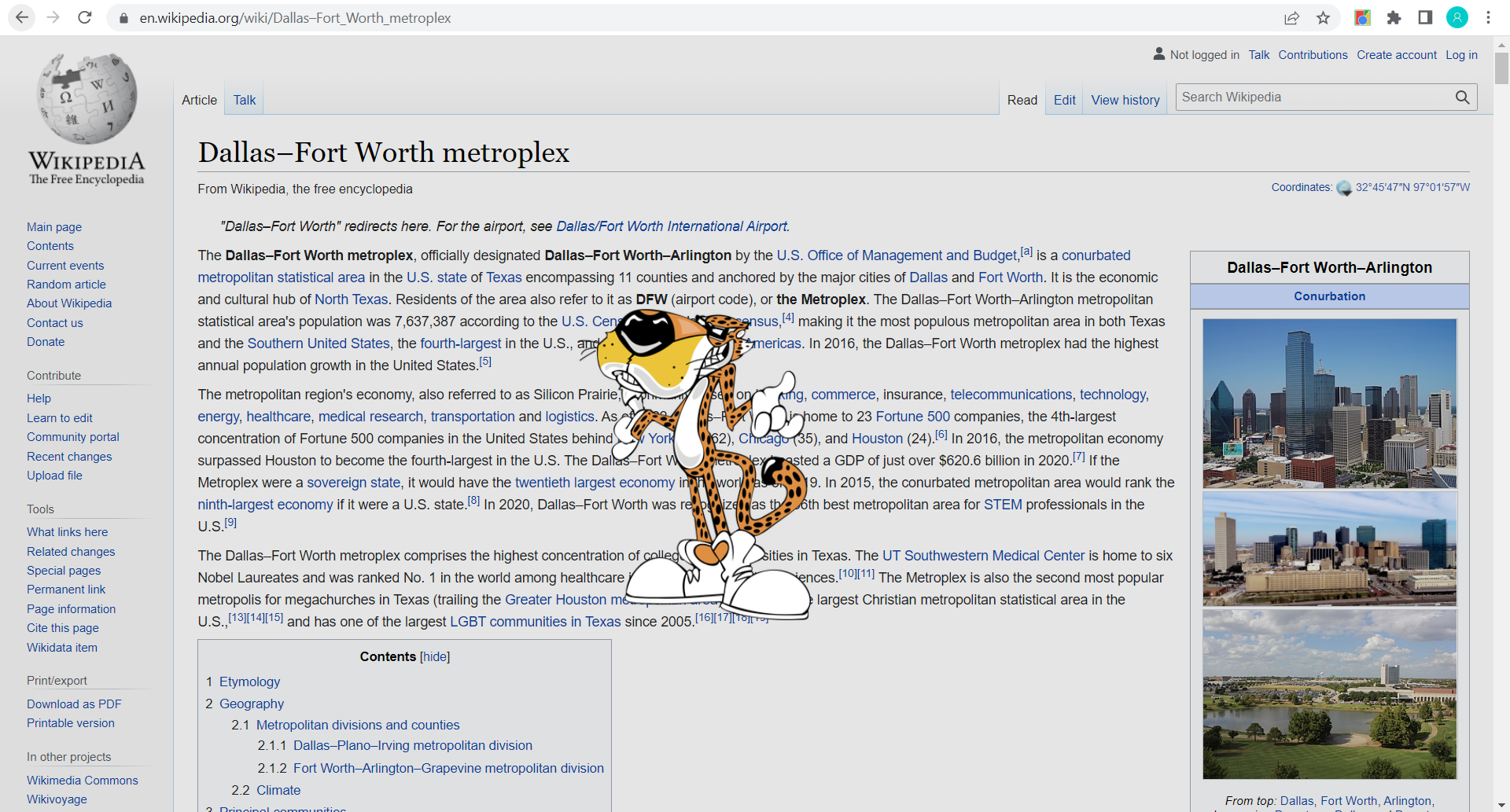Open the Dallas/Fort Worth International Airport link

pos(672,226)
